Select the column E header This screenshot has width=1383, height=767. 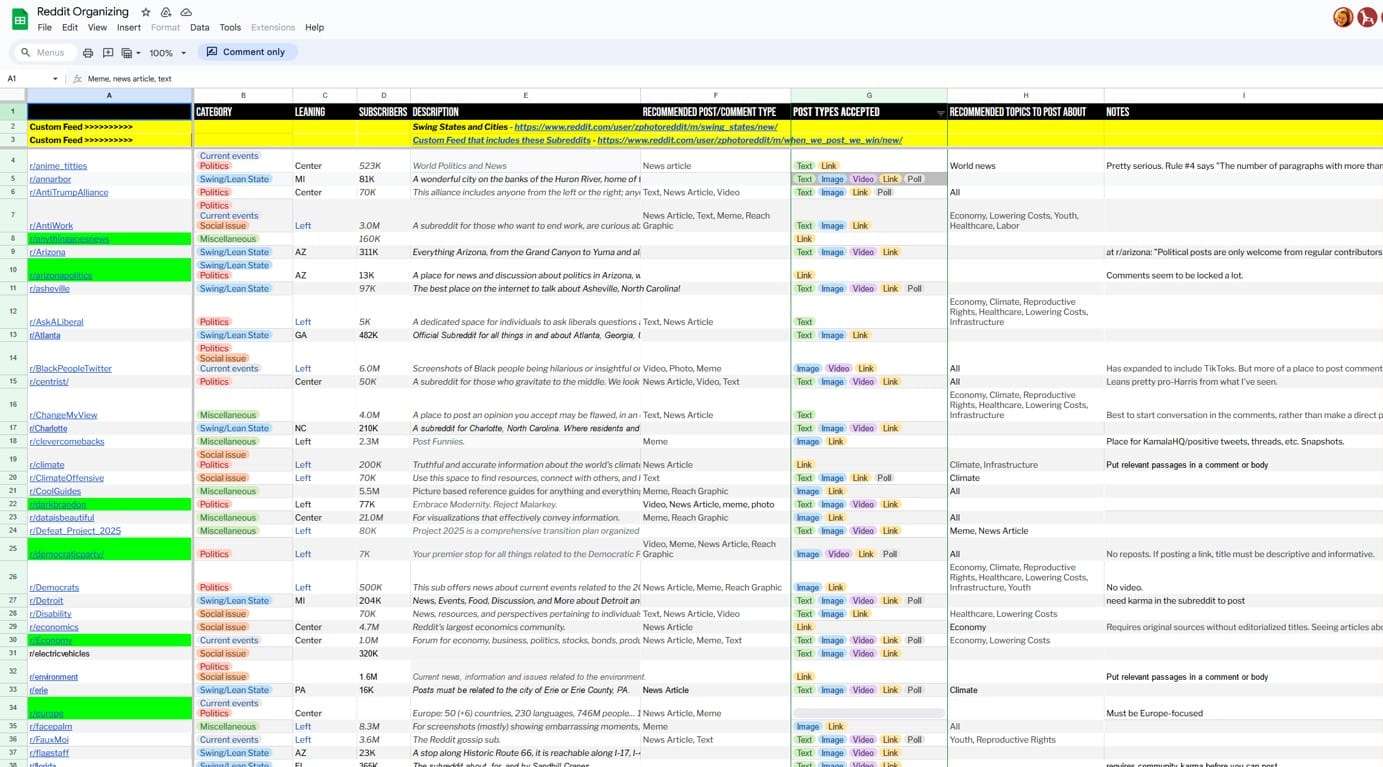525,96
